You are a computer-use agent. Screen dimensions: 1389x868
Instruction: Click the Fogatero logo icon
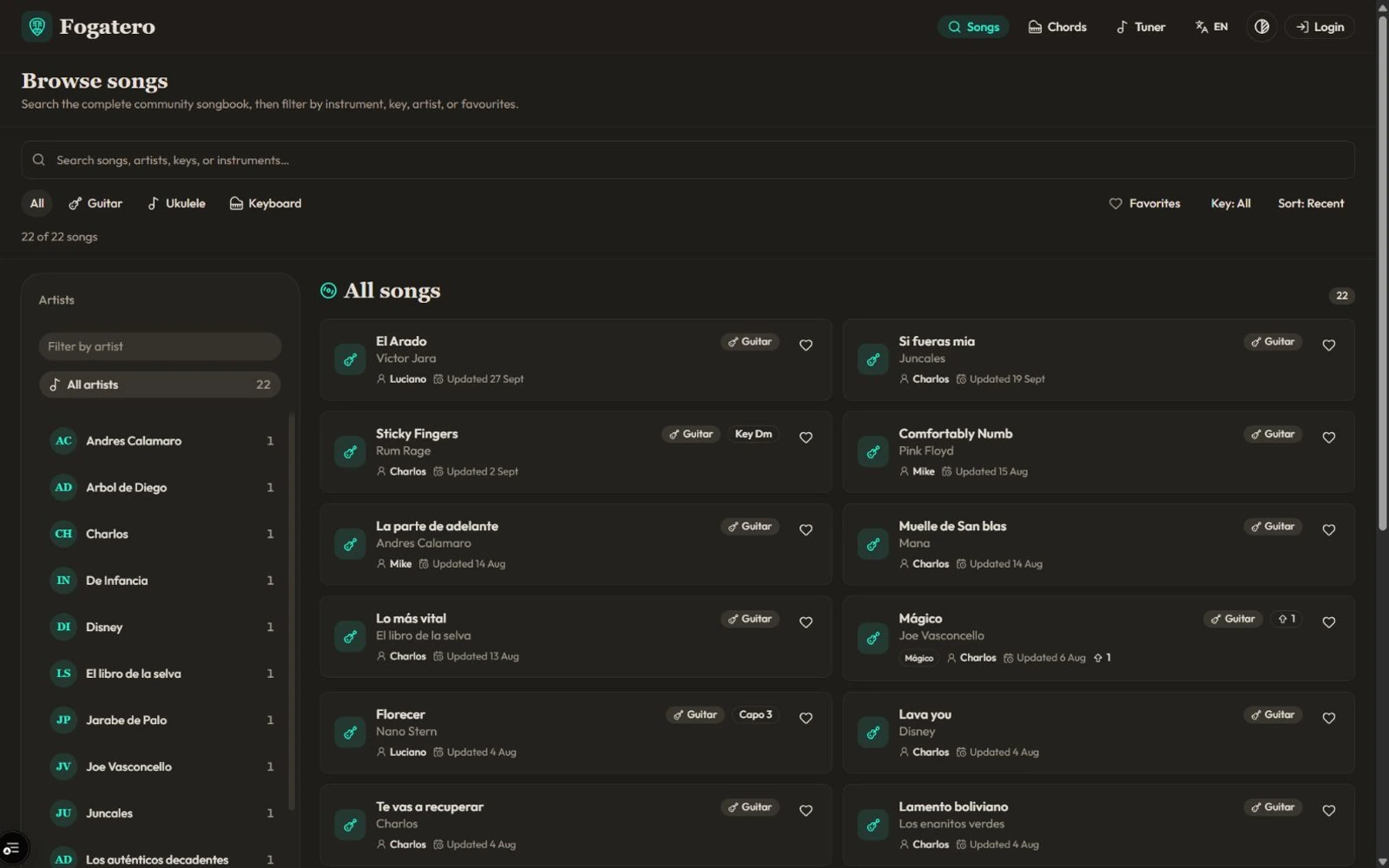click(36, 27)
